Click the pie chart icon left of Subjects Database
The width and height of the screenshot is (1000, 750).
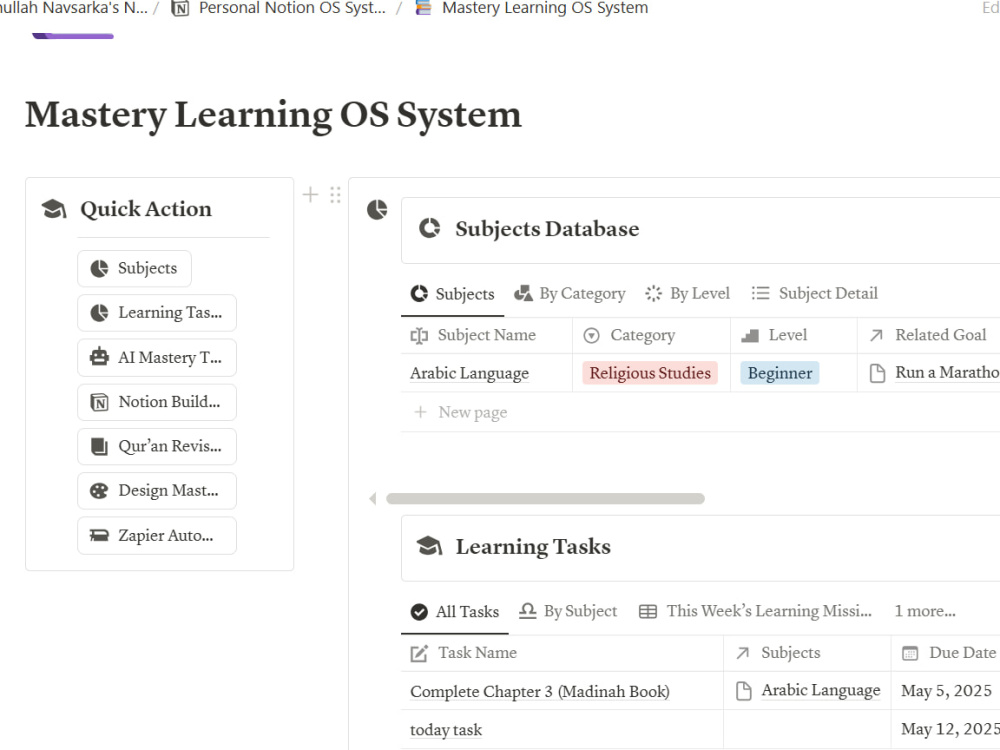pyautogui.click(x=377, y=209)
